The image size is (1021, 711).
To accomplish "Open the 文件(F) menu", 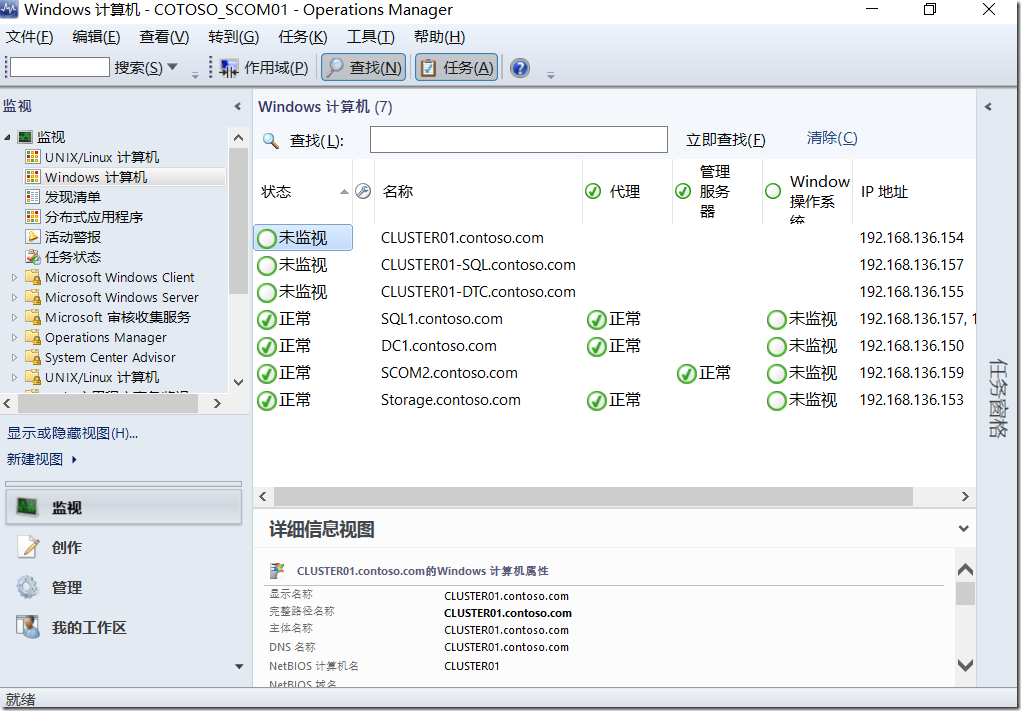I will [29, 37].
